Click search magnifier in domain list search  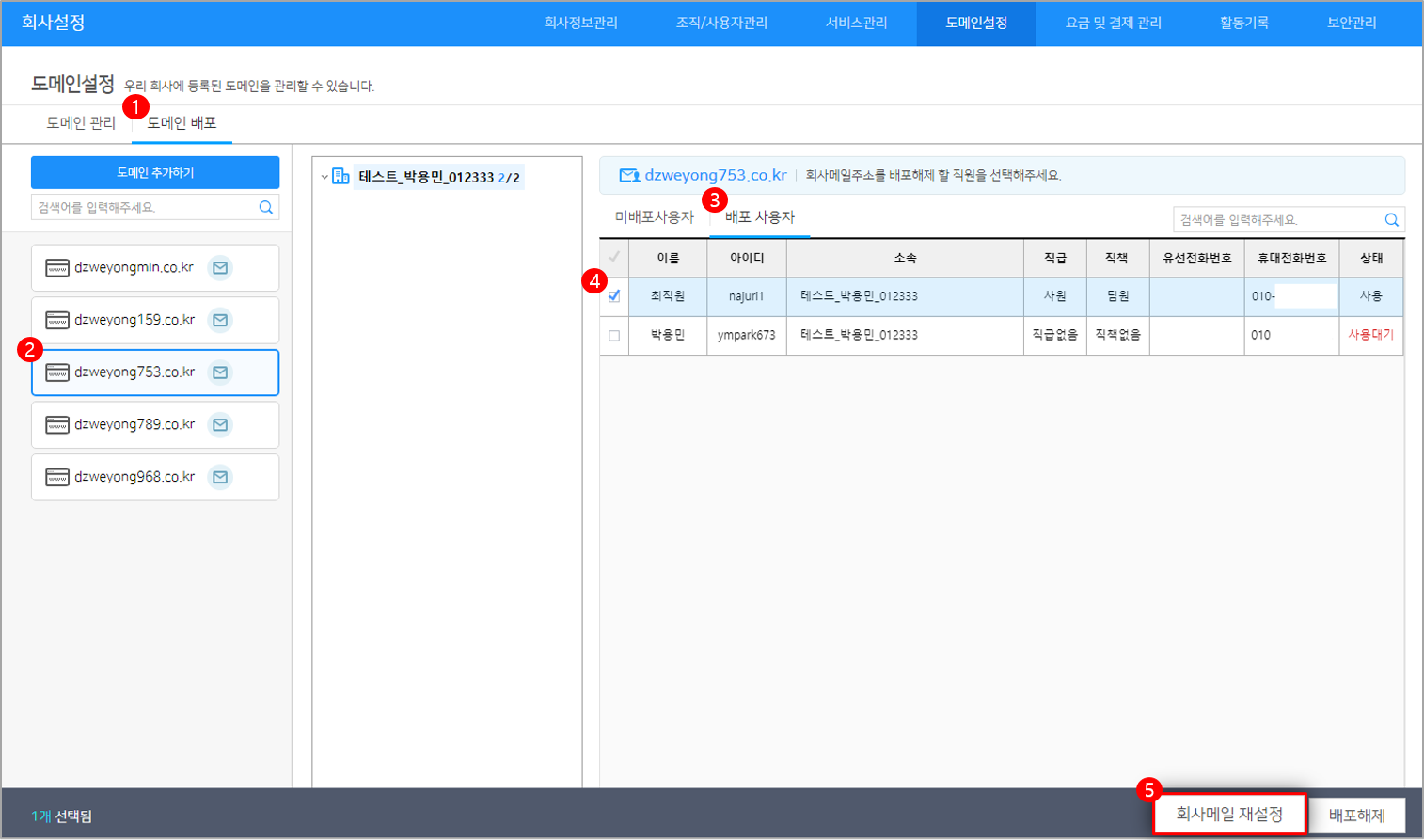coord(266,207)
